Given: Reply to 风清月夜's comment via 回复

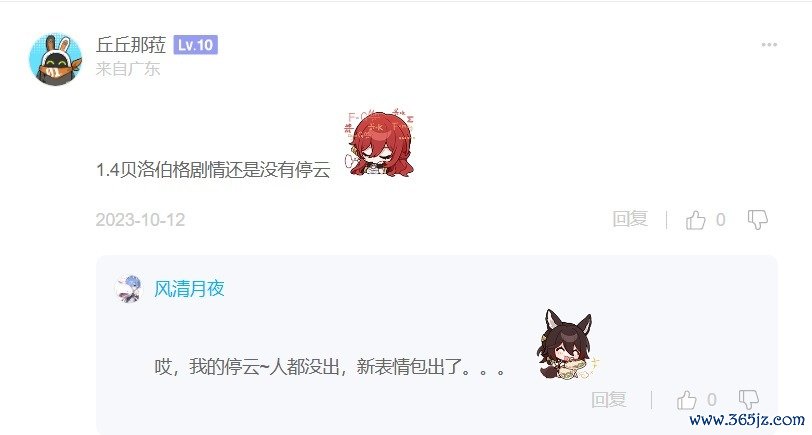Looking at the screenshot, I should coord(608,400).
